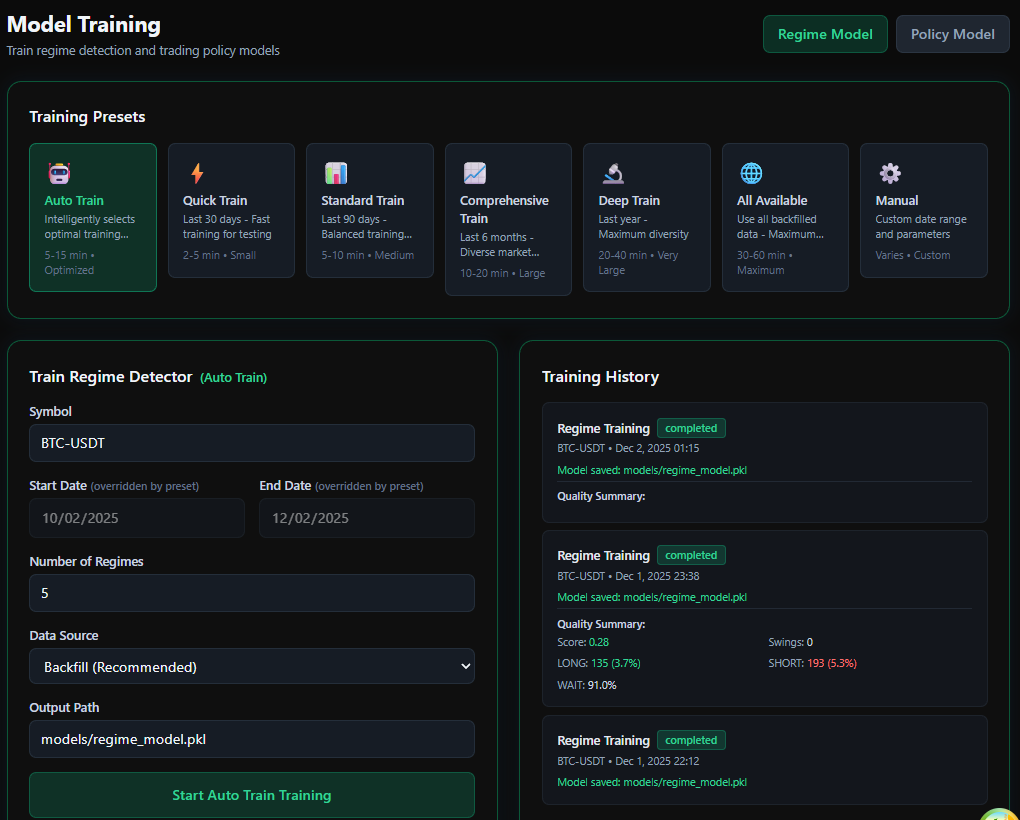Image resolution: width=1020 pixels, height=820 pixels.
Task: Open the End Date picker
Action: 366,518
